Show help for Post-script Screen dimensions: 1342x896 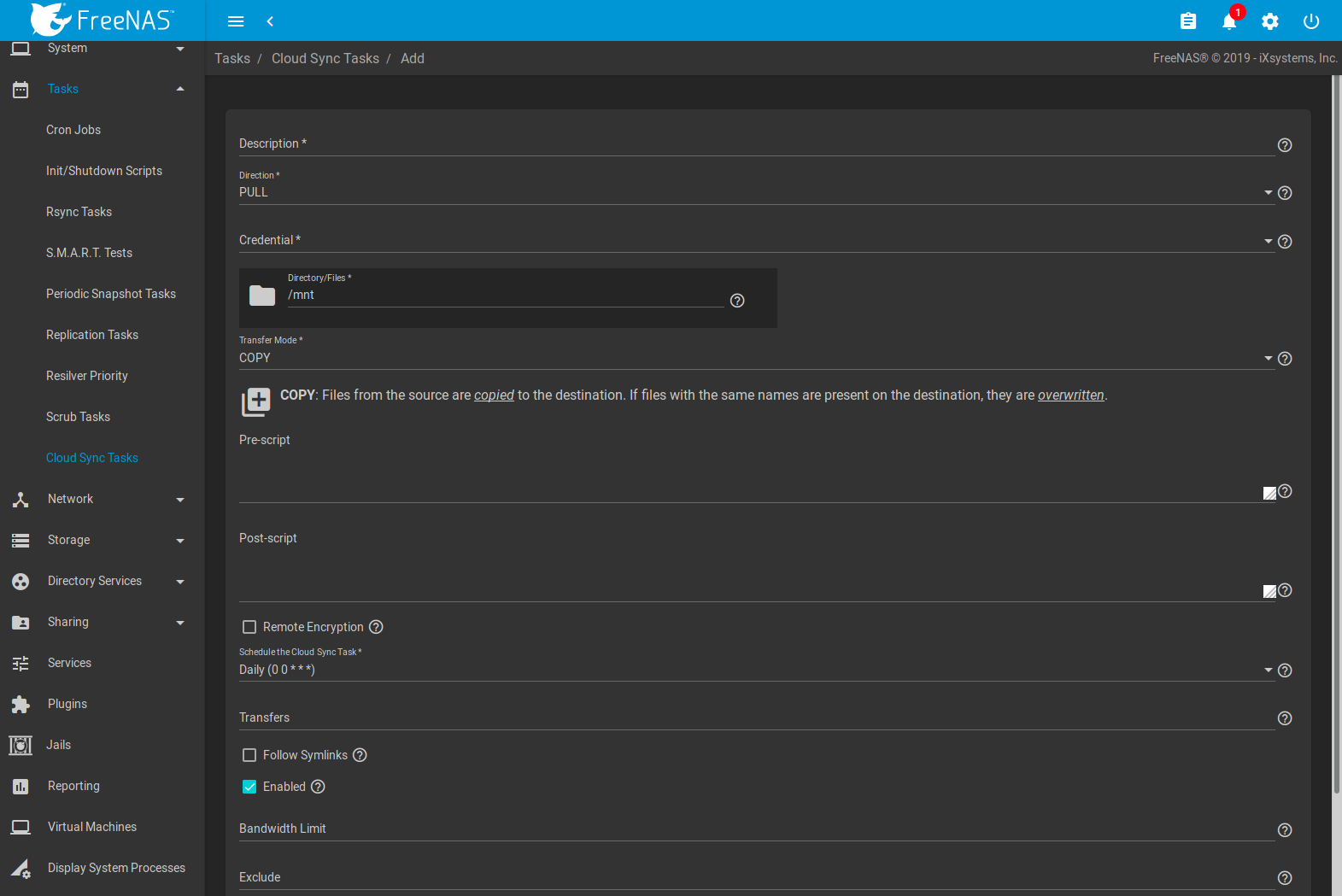coord(1285,590)
